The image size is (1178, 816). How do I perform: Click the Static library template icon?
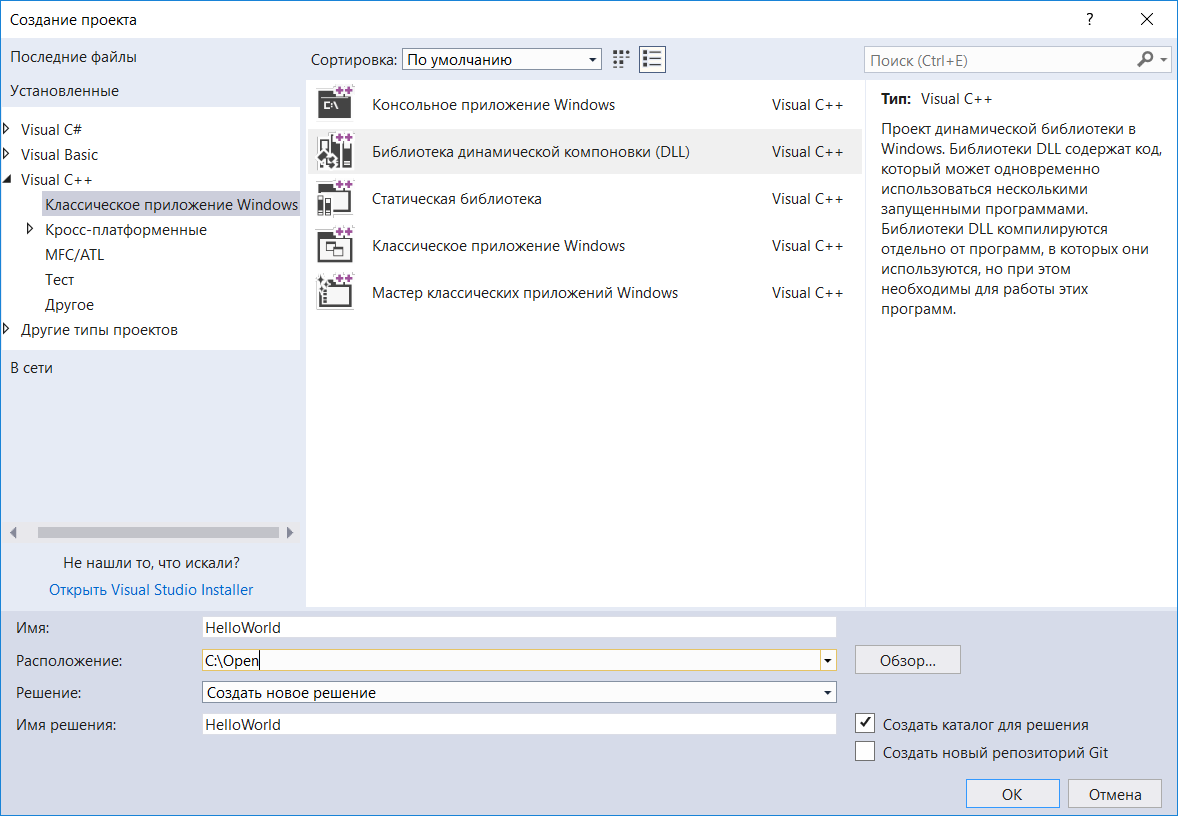(x=335, y=198)
